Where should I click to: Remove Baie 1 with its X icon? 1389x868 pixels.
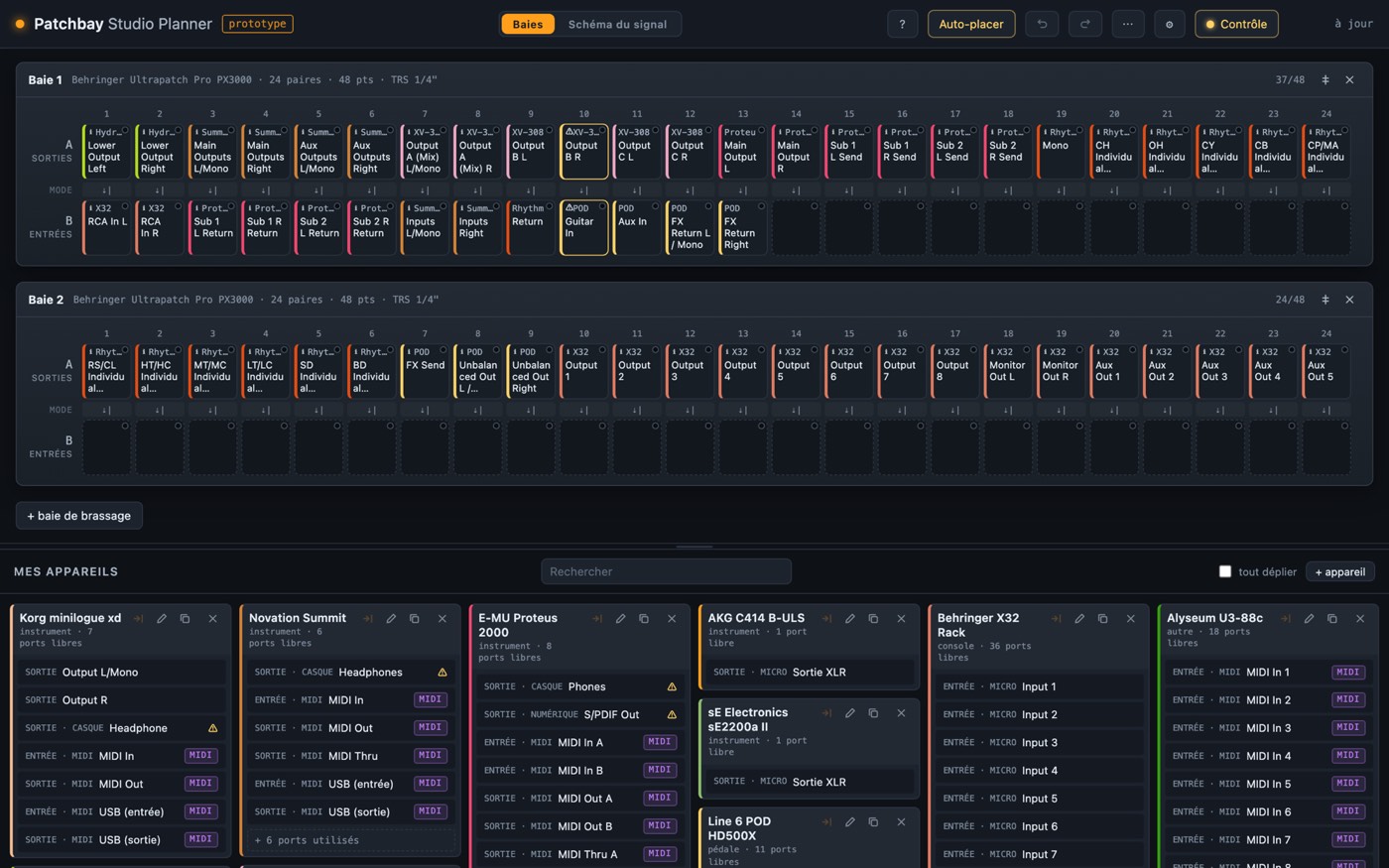[1349, 79]
